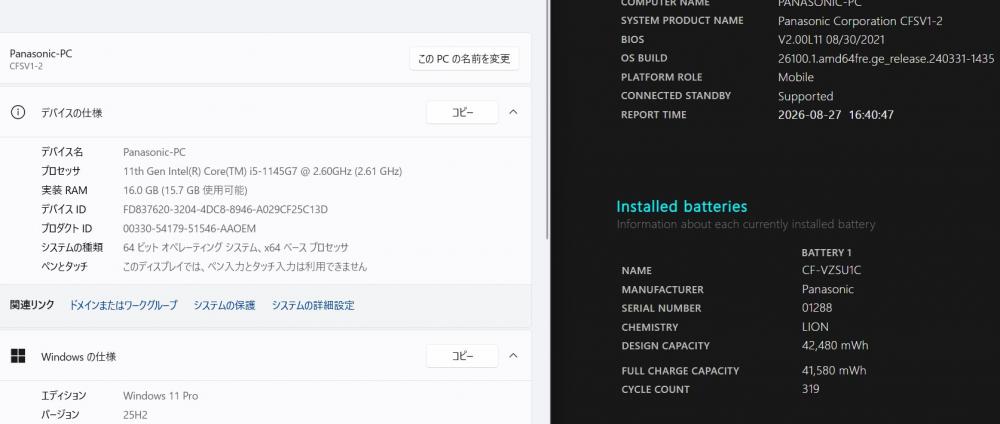Viewport: 1000px width, 424px height.
Task: Click the processor name value text
Action: [x=263, y=171]
